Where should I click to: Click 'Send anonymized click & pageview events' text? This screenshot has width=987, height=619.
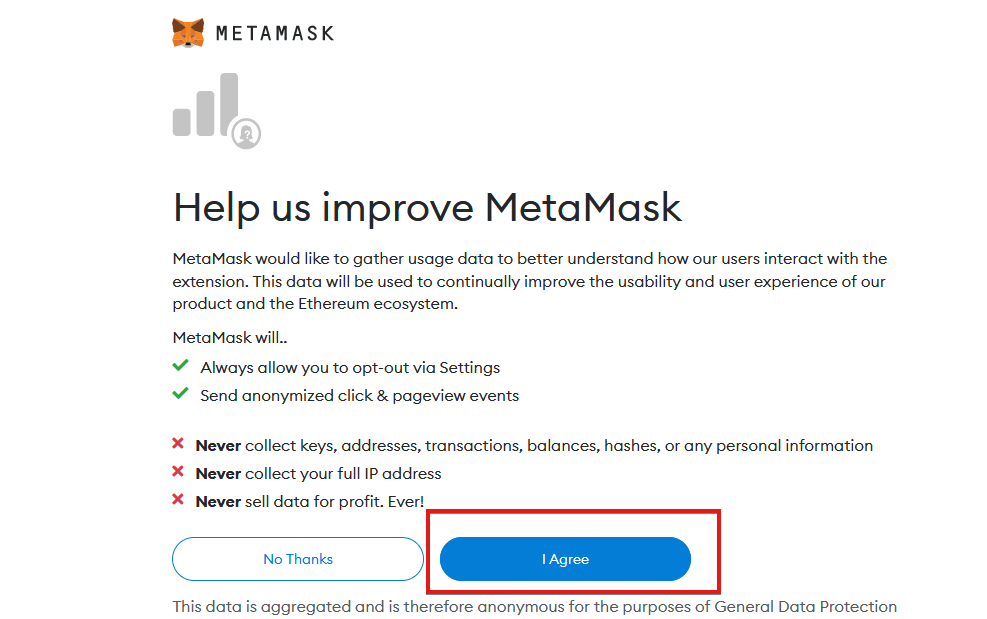[359, 396]
